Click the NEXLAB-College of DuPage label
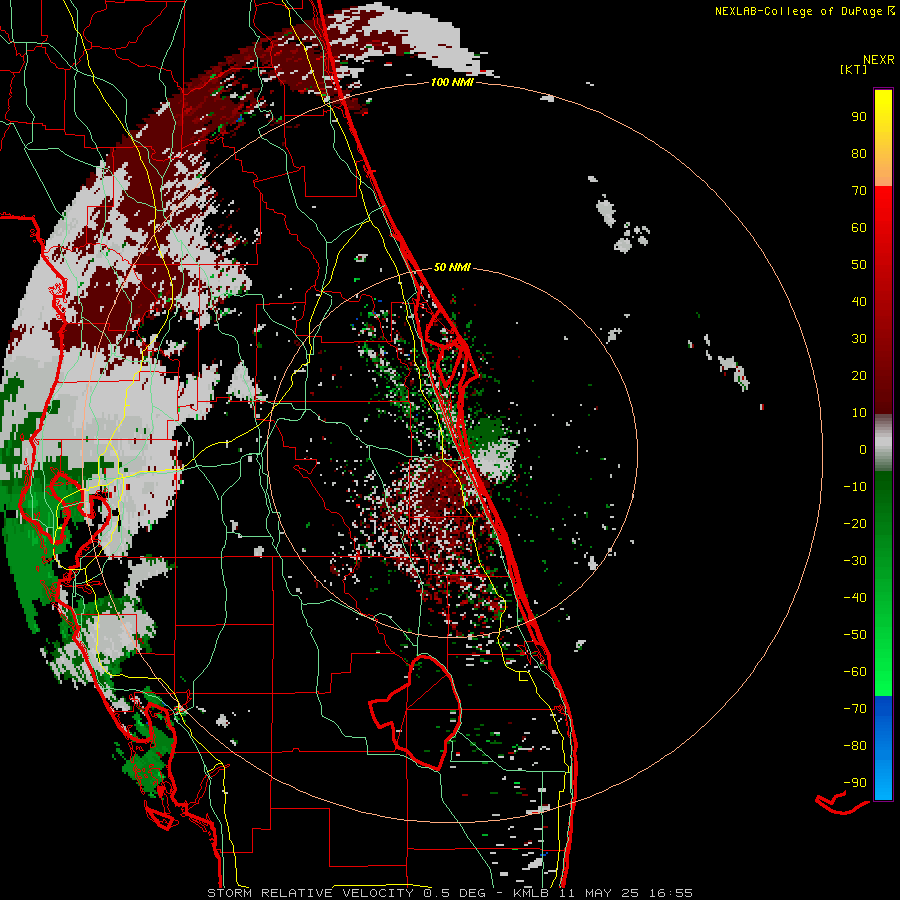Screen dimensions: 900x900 [798, 11]
